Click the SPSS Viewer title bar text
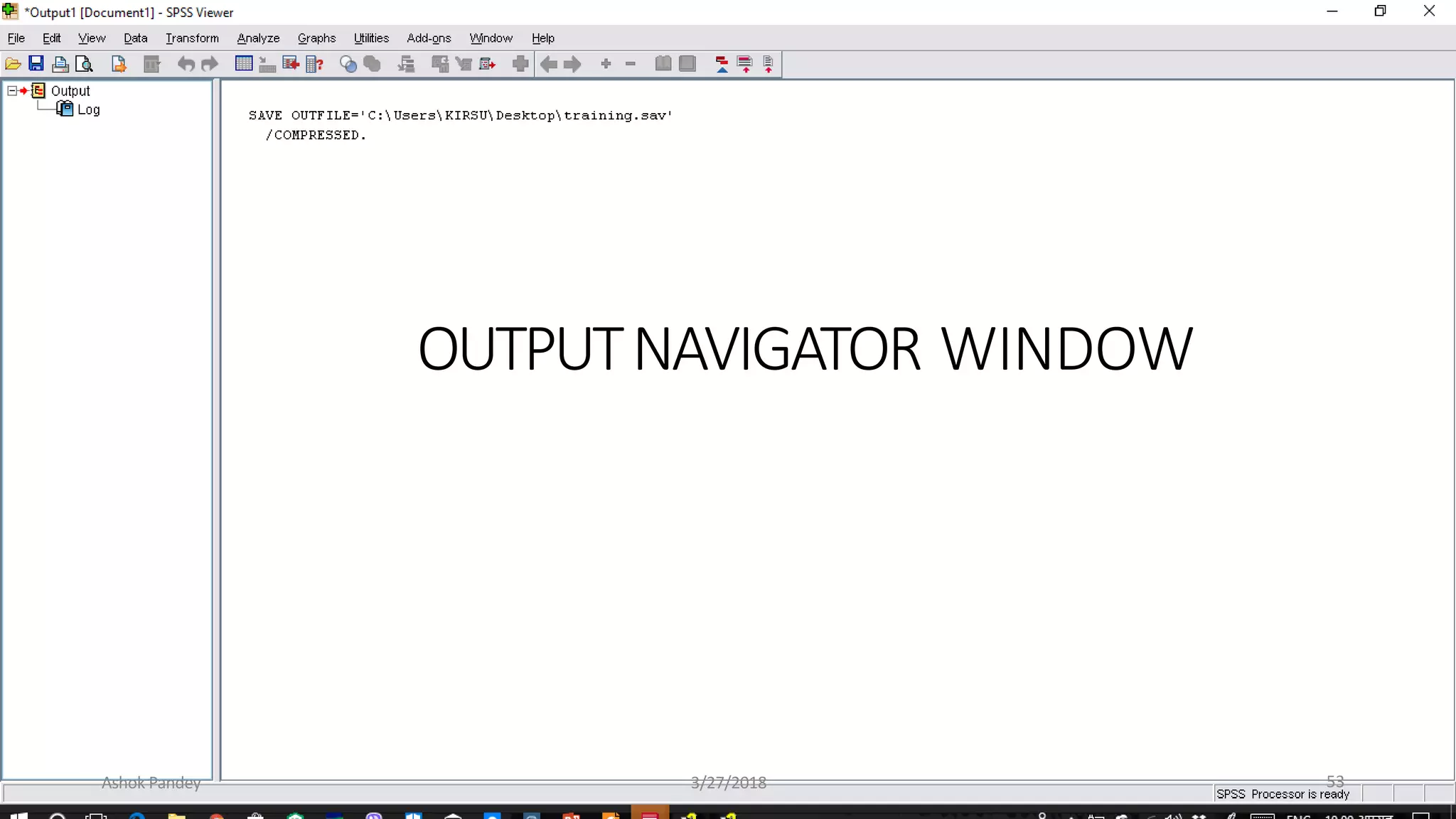Viewport: 1456px width, 819px height. click(129, 13)
